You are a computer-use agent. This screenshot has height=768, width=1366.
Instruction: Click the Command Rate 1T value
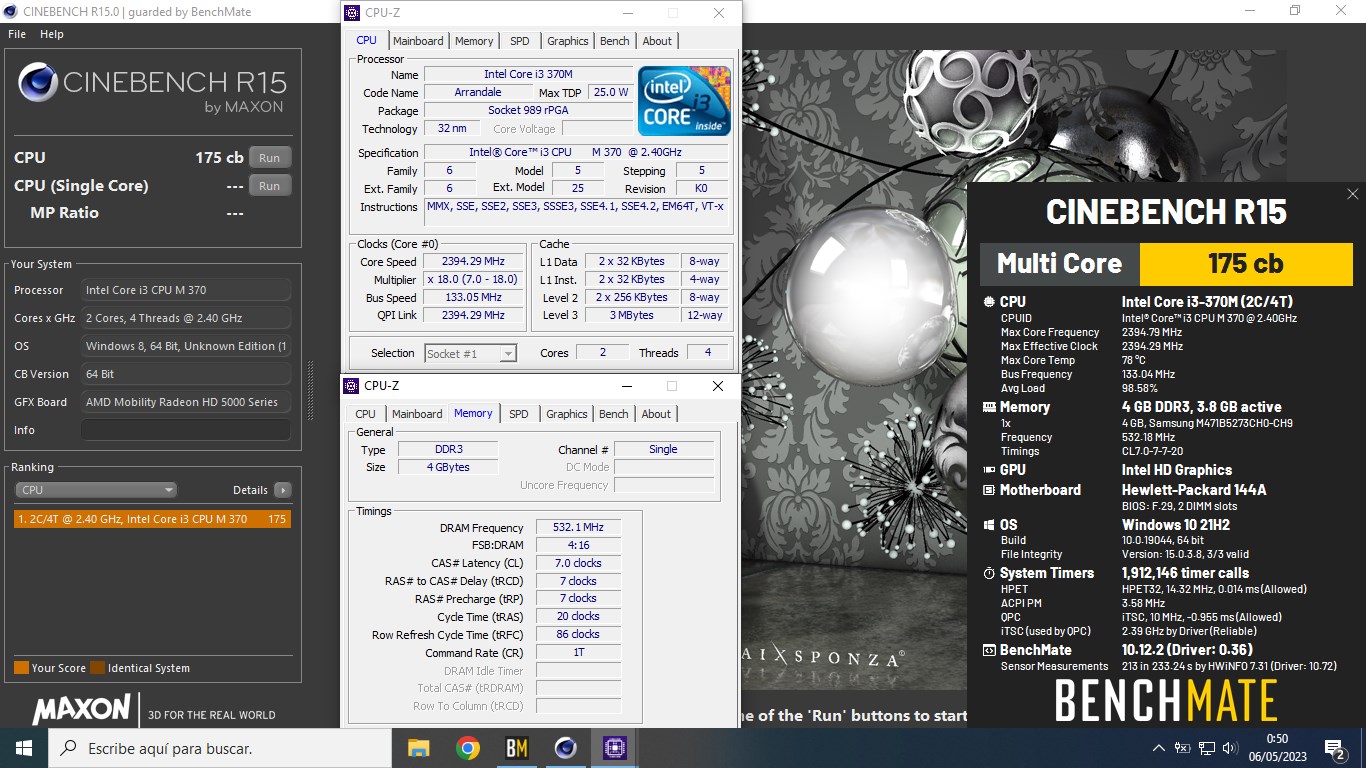click(578, 653)
